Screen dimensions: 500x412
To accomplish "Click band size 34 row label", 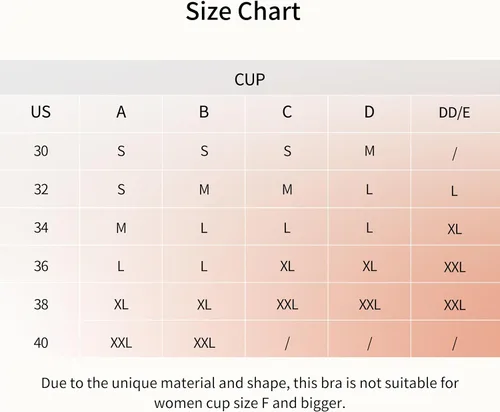I will pos(41,228).
